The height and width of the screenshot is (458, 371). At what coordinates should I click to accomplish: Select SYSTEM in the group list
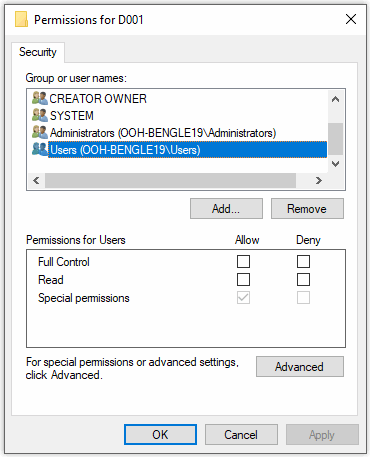click(x=72, y=116)
